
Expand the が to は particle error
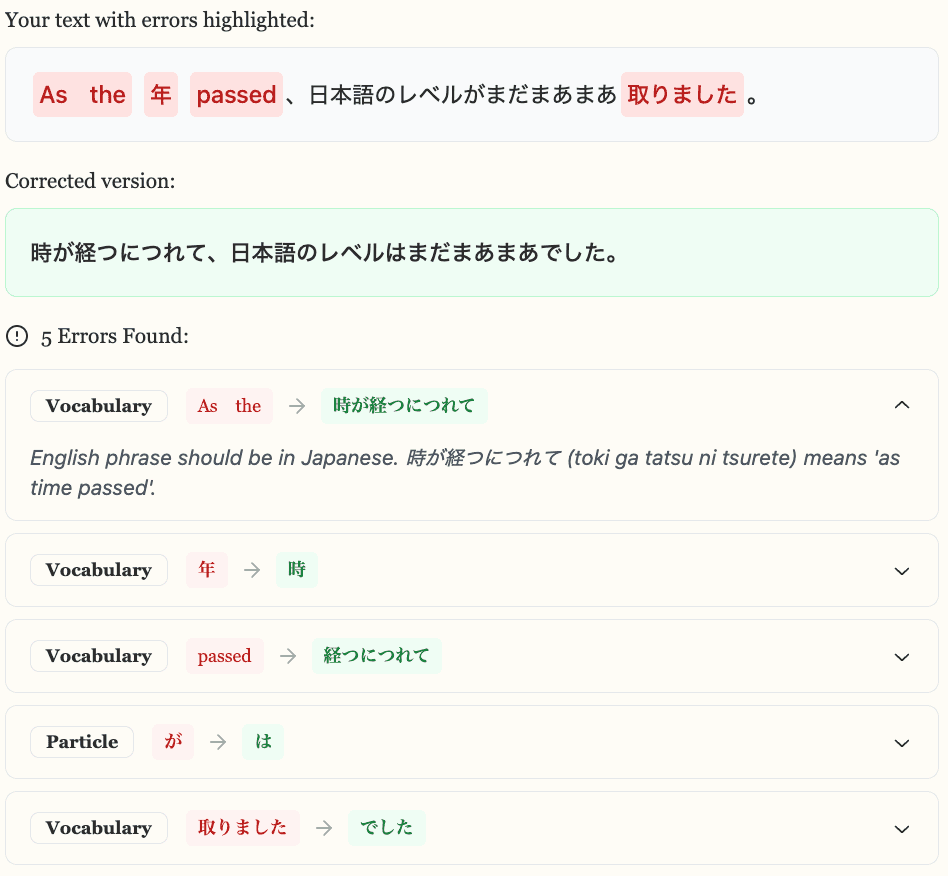(x=901, y=742)
